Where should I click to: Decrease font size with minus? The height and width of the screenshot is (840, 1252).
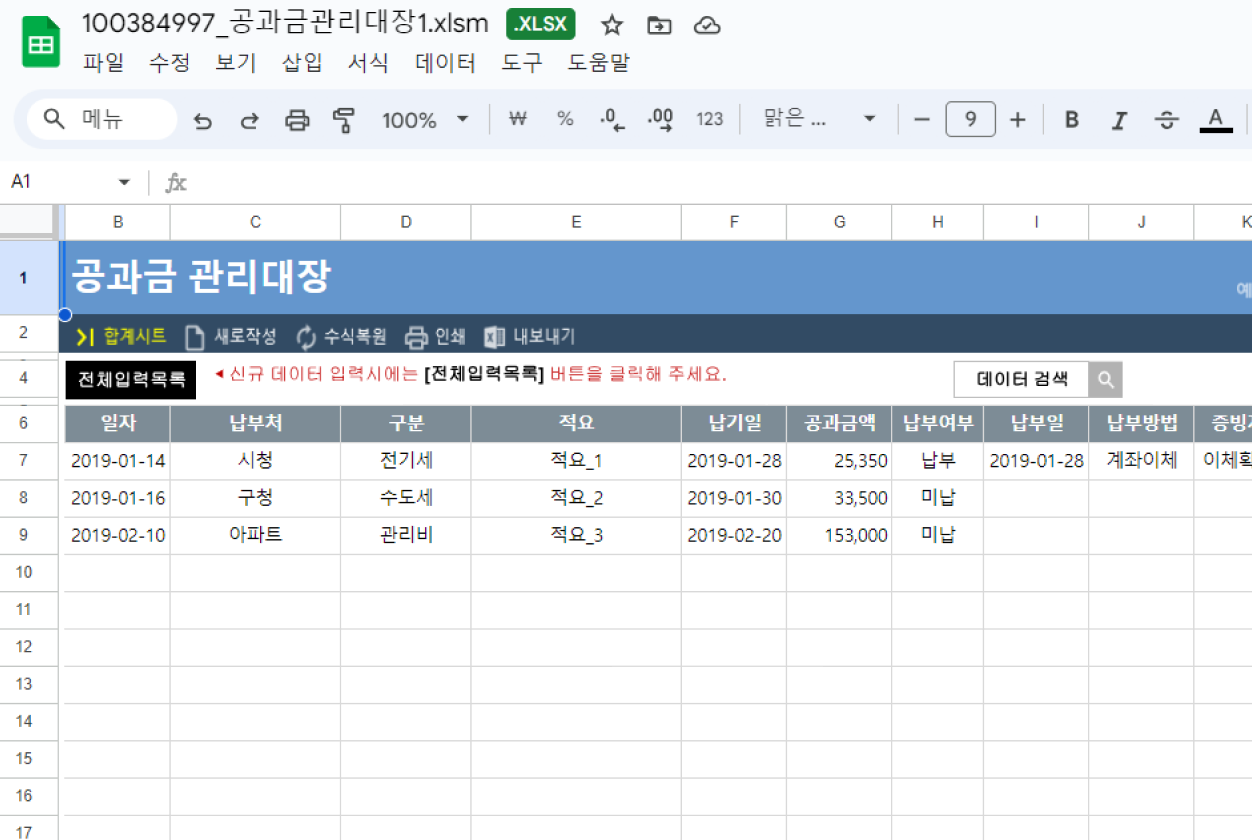(922, 120)
